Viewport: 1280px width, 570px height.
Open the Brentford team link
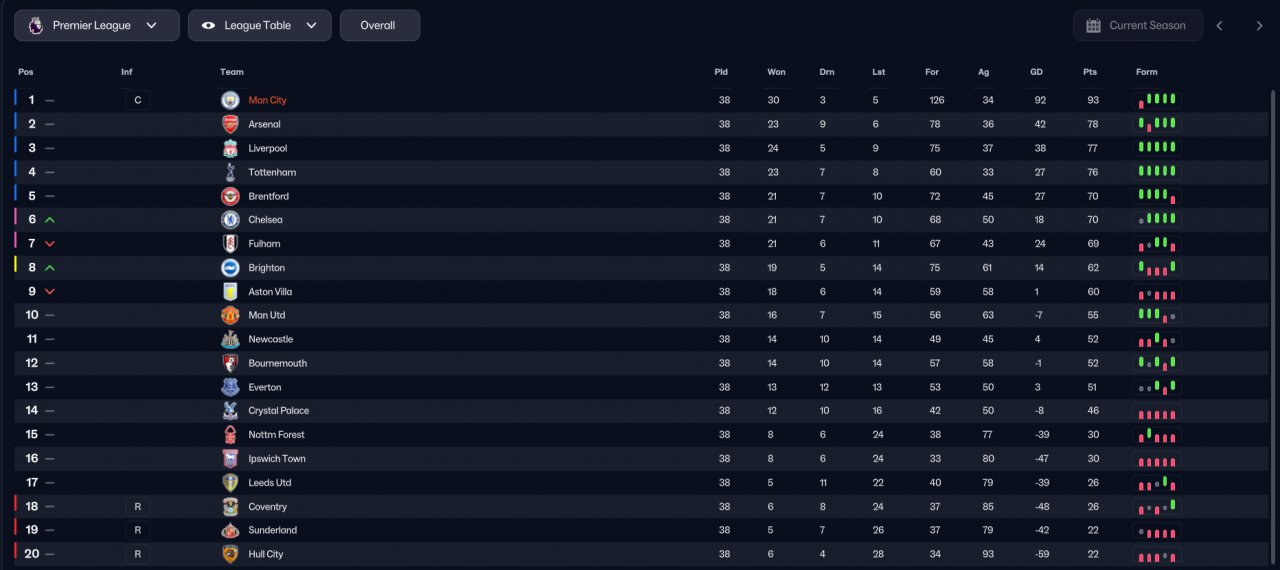(269, 196)
